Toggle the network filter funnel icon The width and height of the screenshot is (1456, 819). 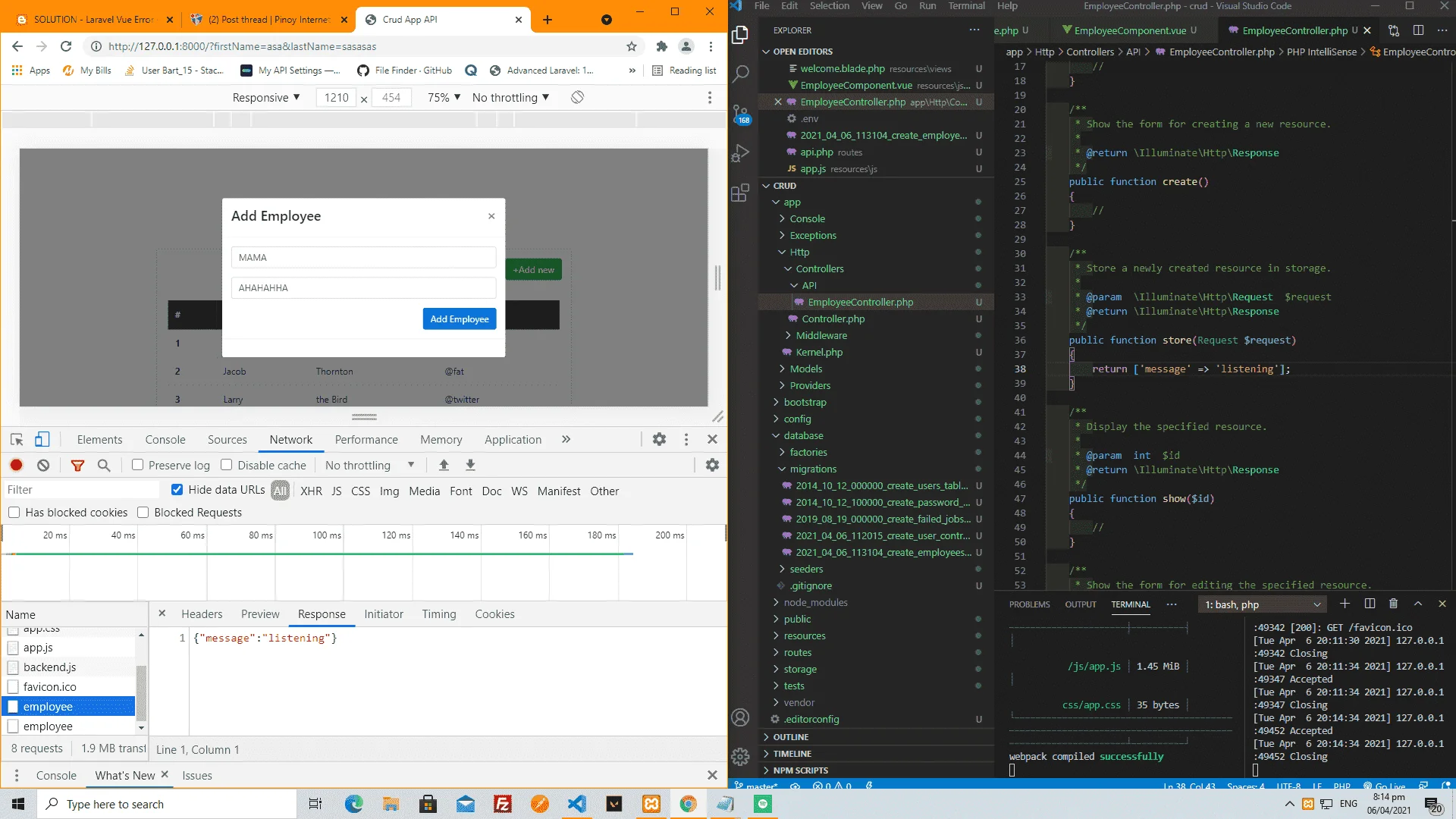point(77,465)
